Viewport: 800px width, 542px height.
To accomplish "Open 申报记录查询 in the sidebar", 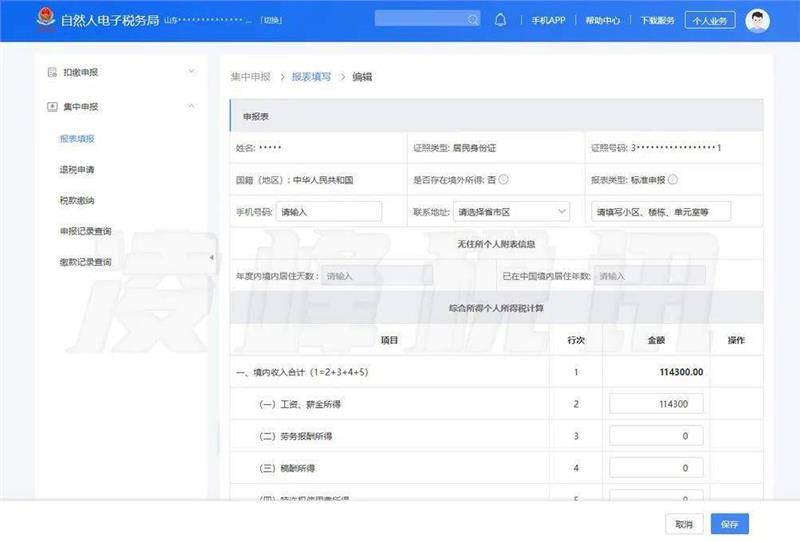I will click(85, 231).
